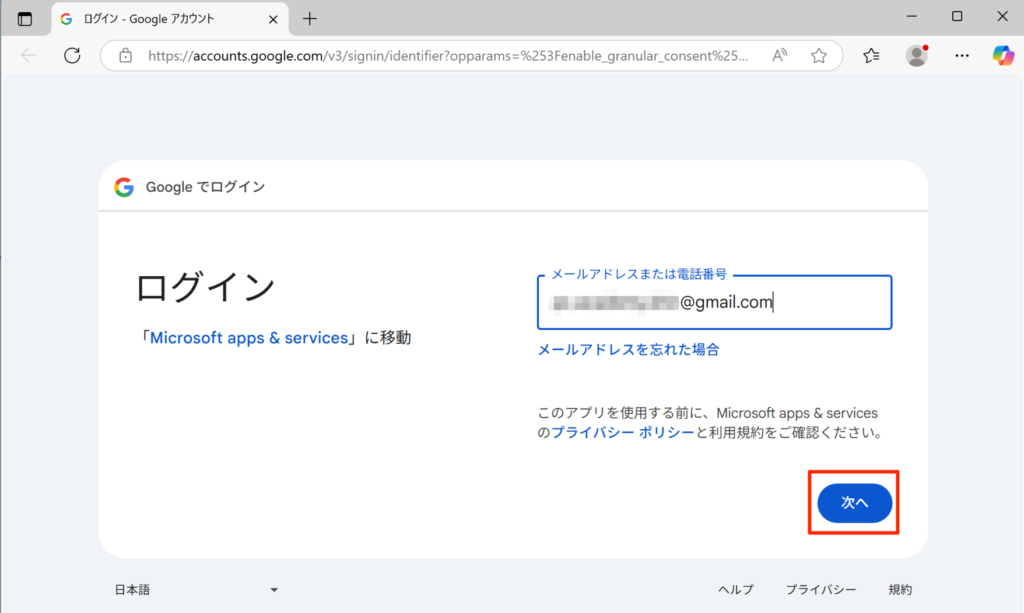Minimize the browser window
The image size is (1024, 613).
tap(912, 16)
